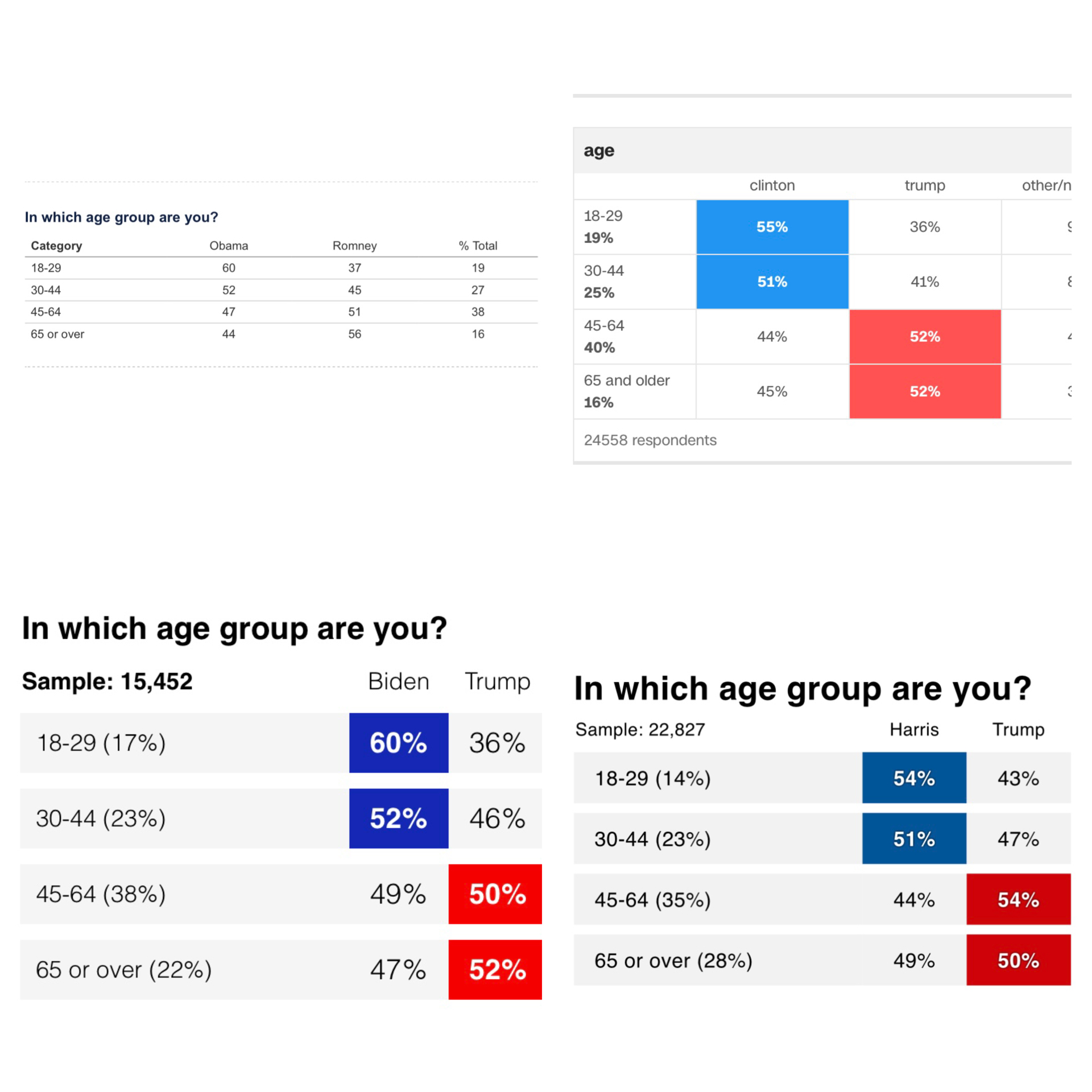Select the red 52% Trump cell beside 45-64 40%
Image resolution: width=1092 pixels, height=1092 pixels.
pos(924,336)
